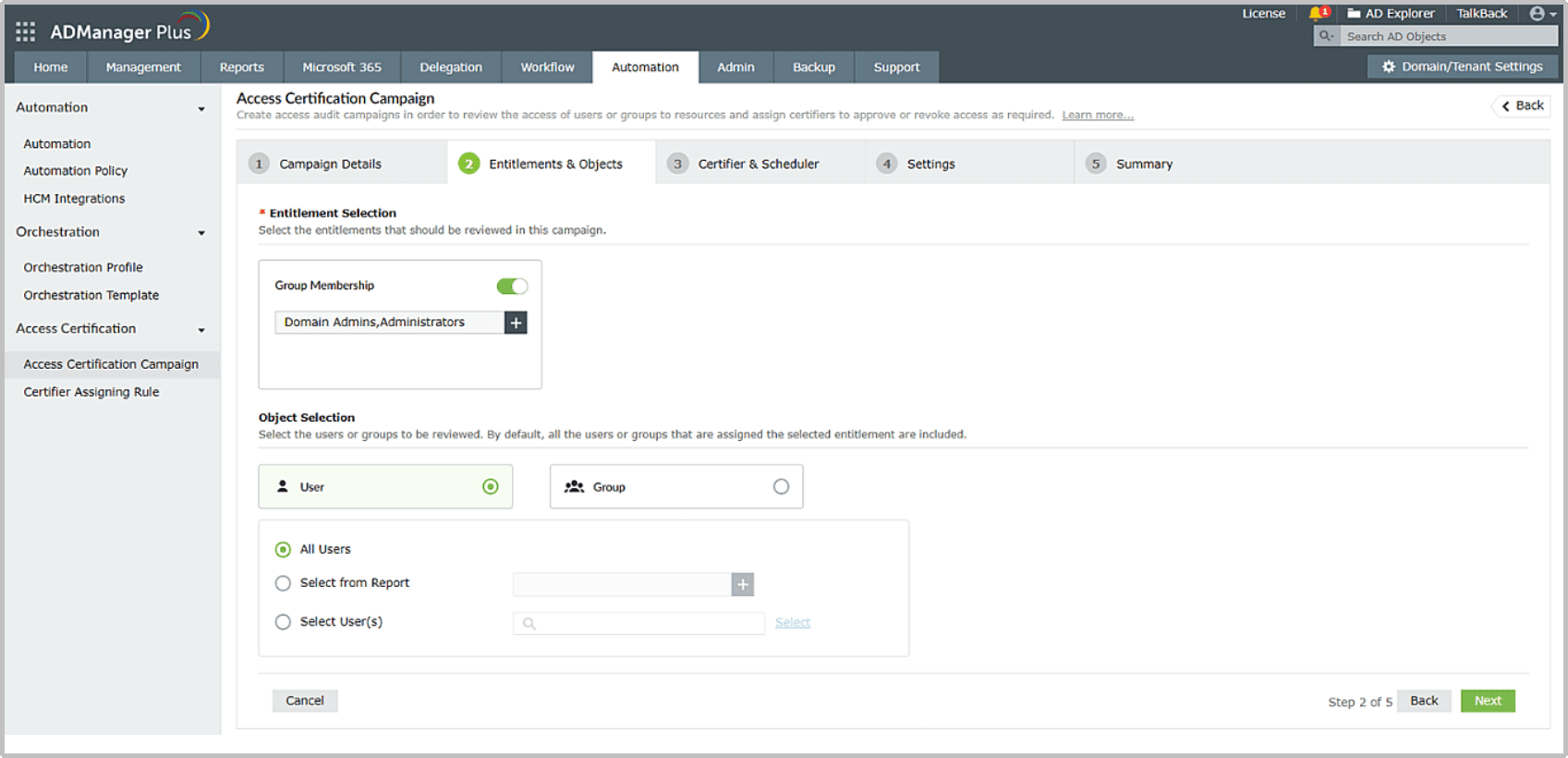Image resolution: width=1568 pixels, height=758 pixels.
Task: Collapse the Orchestration sidebar section
Action: (x=201, y=233)
